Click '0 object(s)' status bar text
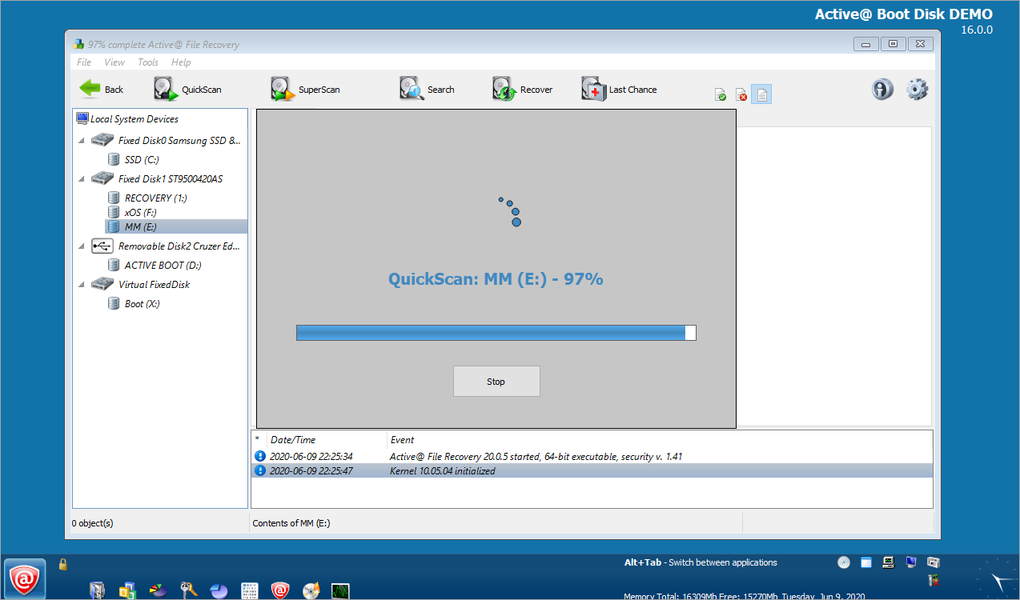The width and height of the screenshot is (1020, 600). [x=92, y=523]
